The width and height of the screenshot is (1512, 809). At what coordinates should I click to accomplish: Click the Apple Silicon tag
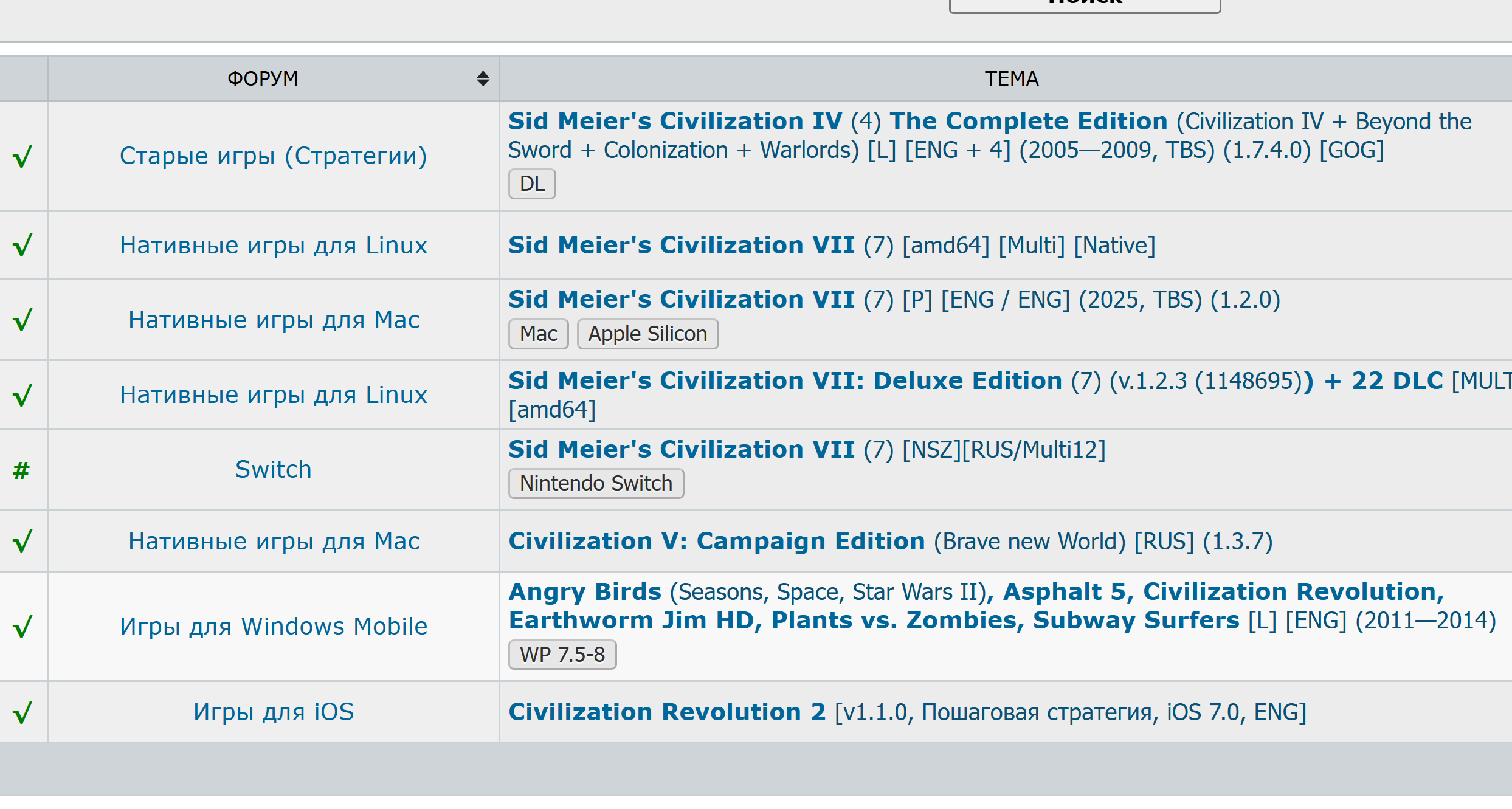point(647,334)
